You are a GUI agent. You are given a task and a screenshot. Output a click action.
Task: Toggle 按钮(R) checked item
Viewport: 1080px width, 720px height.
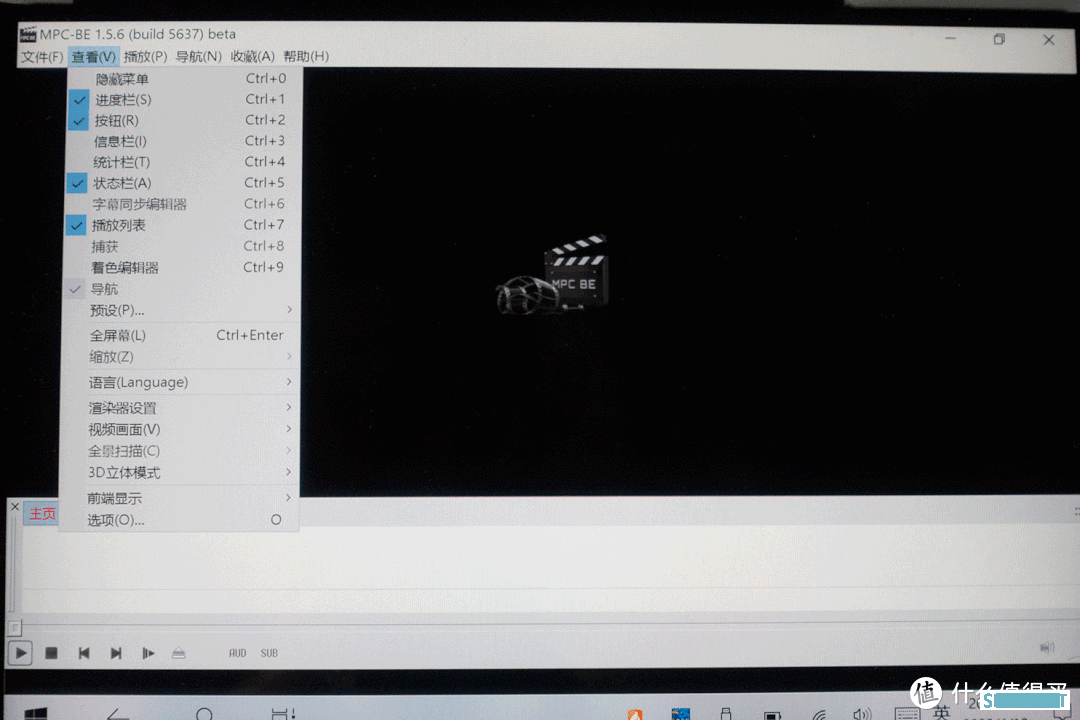coord(185,120)
